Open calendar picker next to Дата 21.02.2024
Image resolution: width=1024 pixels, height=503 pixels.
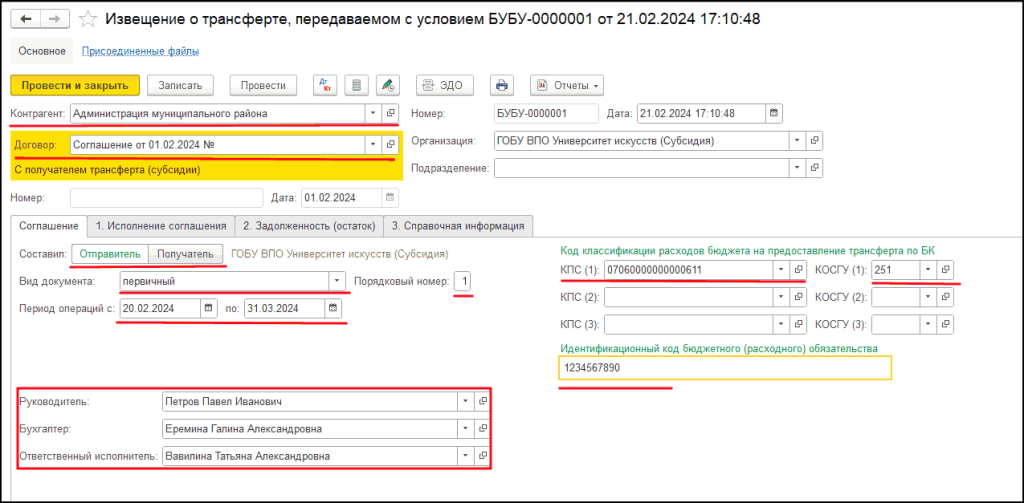pos(773,113)
